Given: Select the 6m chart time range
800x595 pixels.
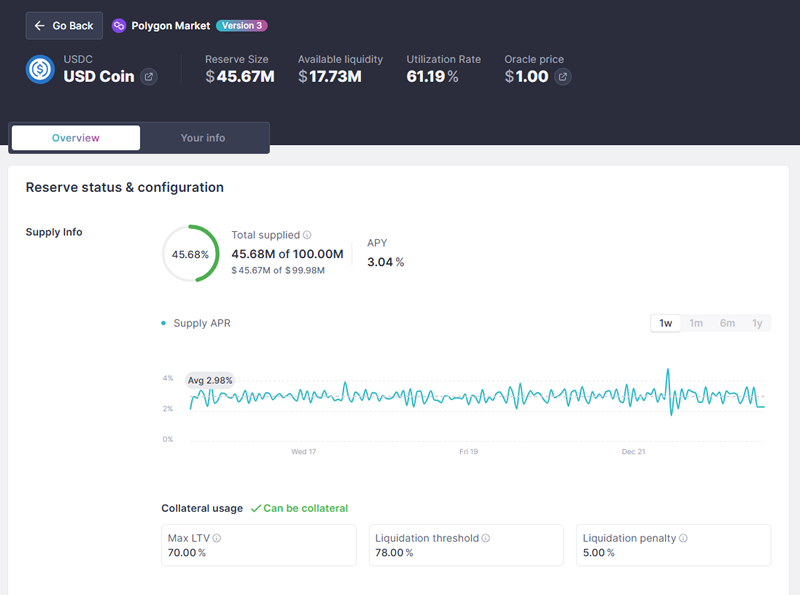Looking at the screenshot, I should (727, 323).
